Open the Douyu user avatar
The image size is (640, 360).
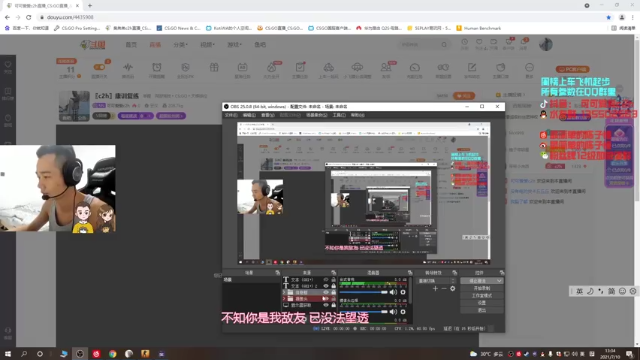tap(546, 44)
